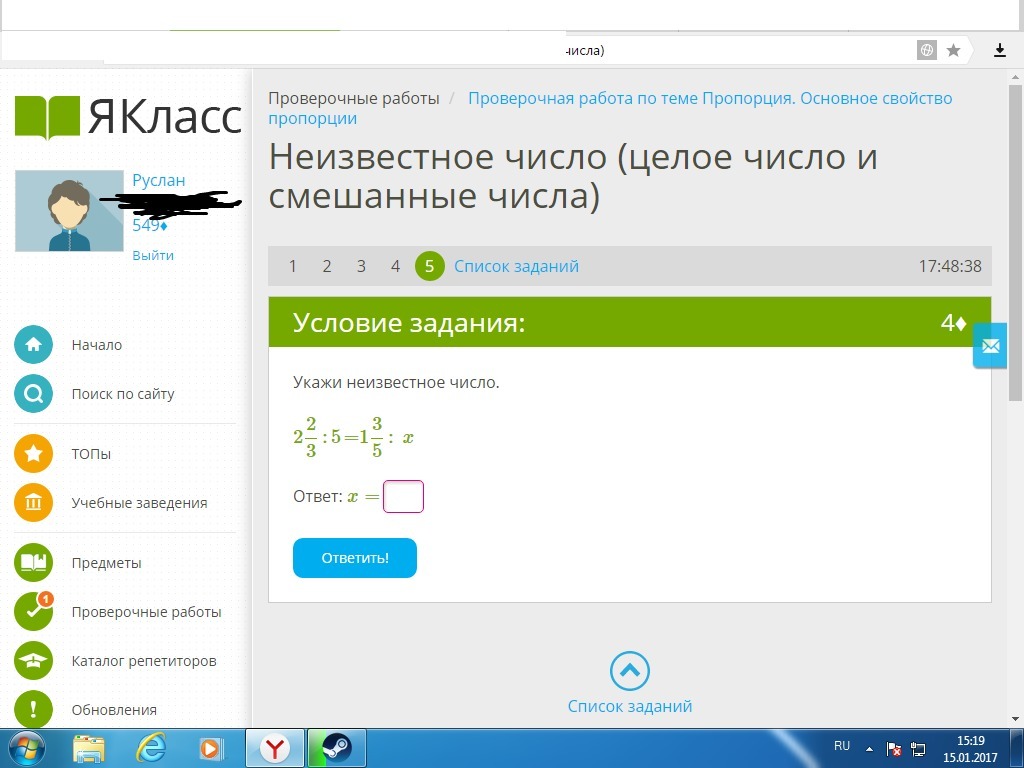Click the Каталог репетиторов menu label

coord(144,661)
